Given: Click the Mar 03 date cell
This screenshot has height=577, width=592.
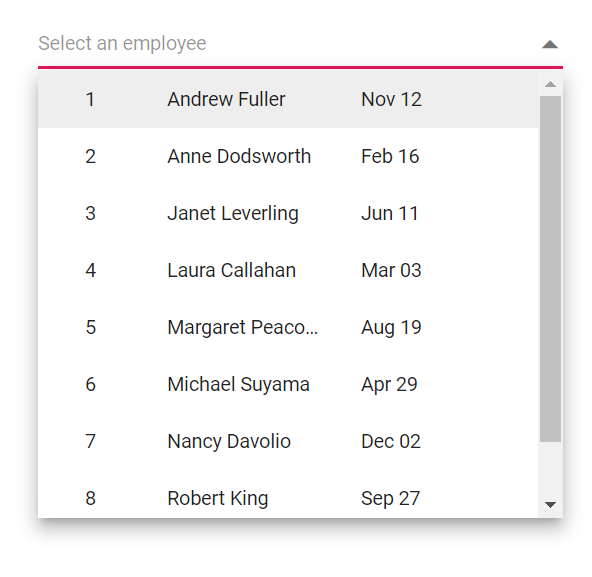Looking at the screenshot, I should (x=391, y=270).
